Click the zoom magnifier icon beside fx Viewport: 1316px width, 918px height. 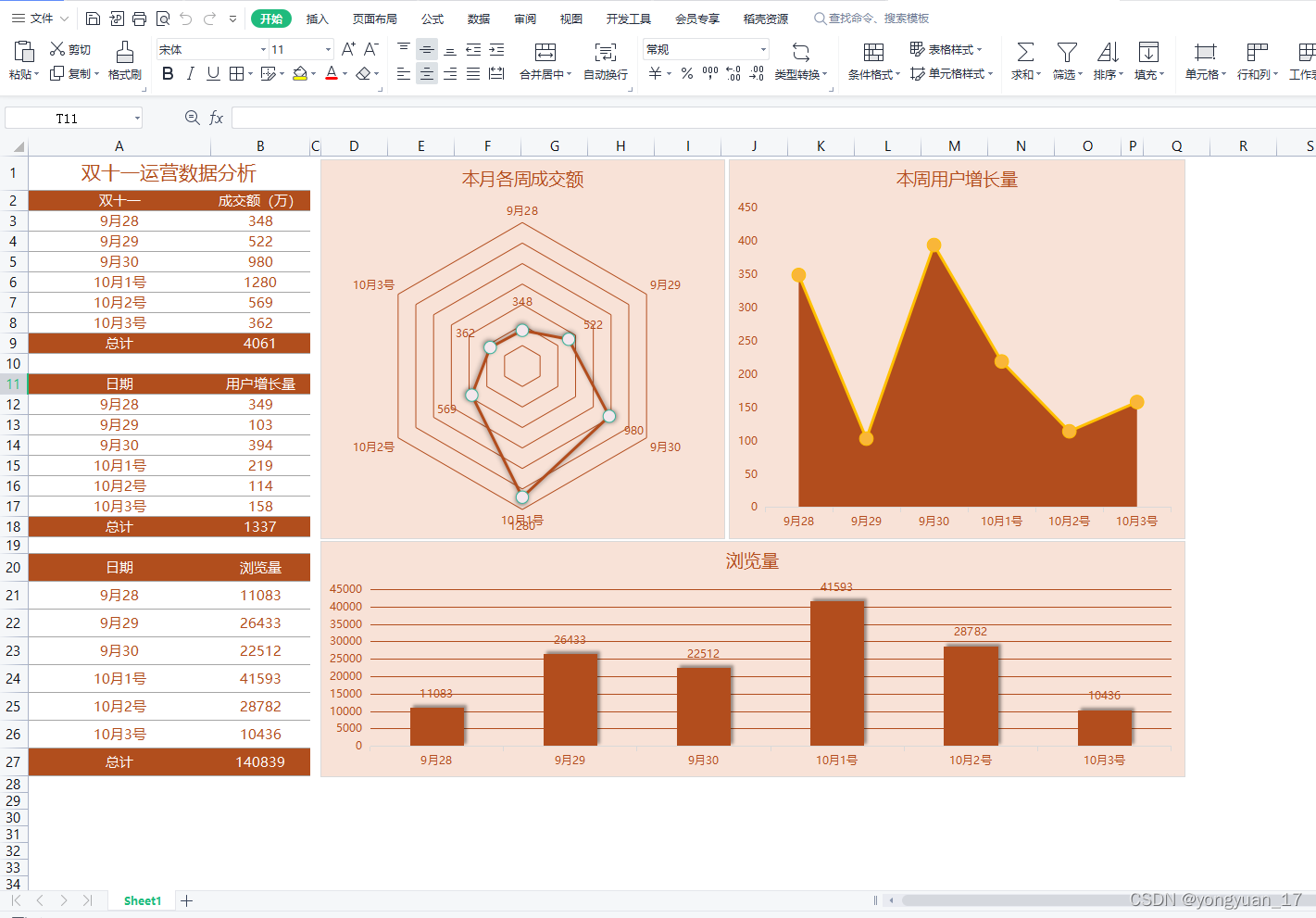tap(192, 118)
